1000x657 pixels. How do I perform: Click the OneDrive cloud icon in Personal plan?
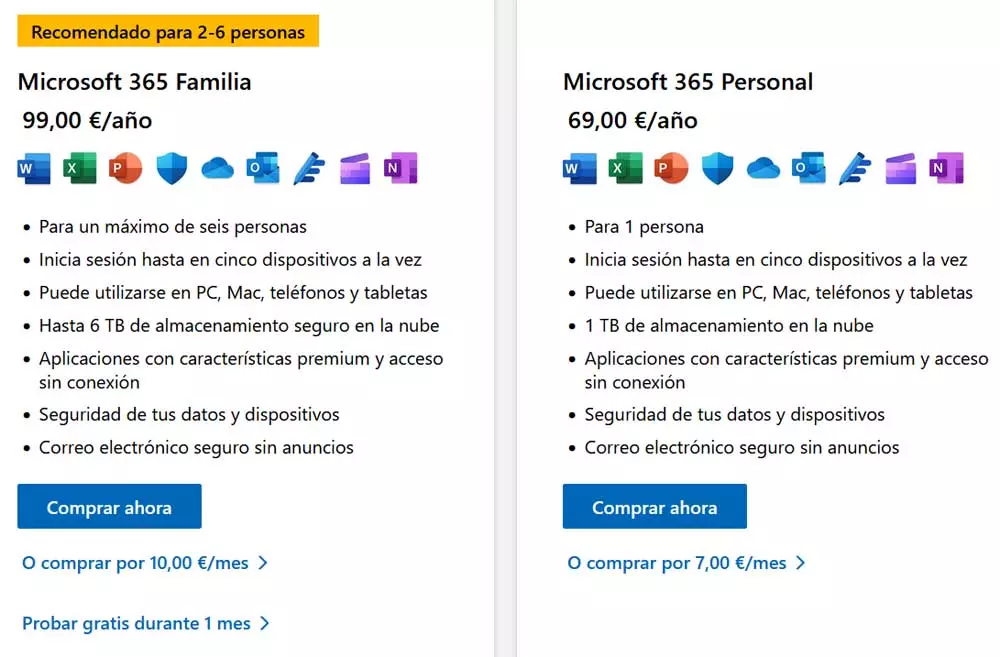click(x=763, y=169)
